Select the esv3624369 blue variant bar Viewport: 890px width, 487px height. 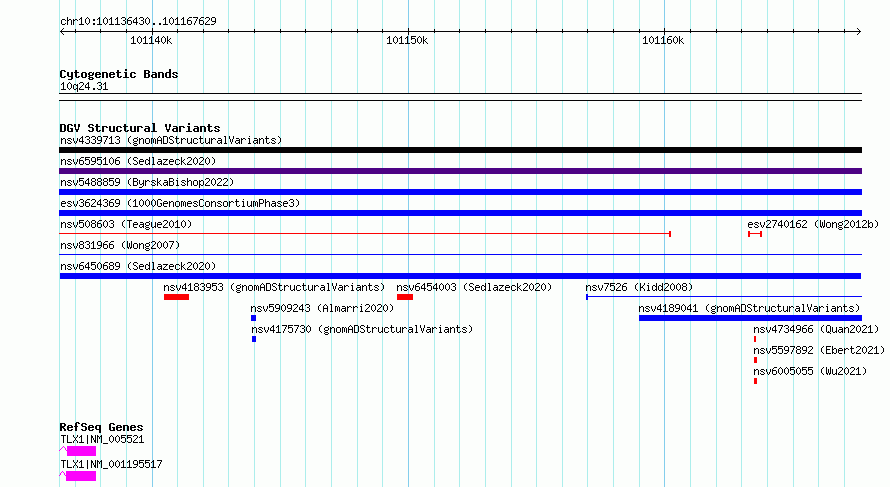[460, 213]
